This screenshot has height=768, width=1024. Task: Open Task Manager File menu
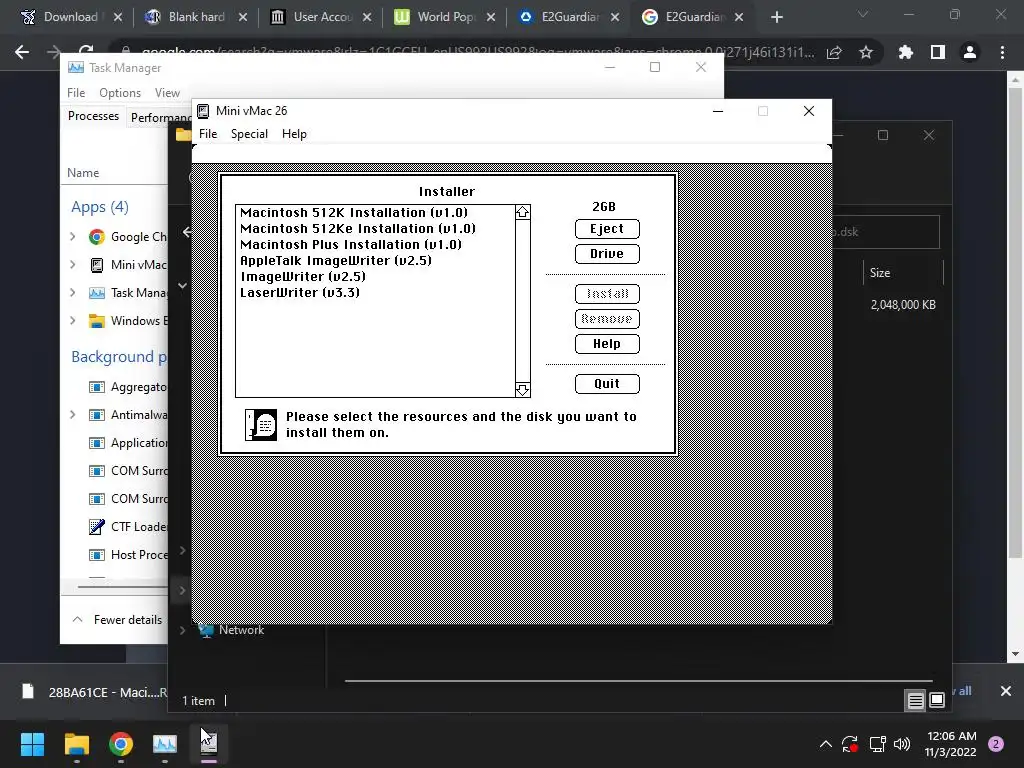[x=76, y=93]
